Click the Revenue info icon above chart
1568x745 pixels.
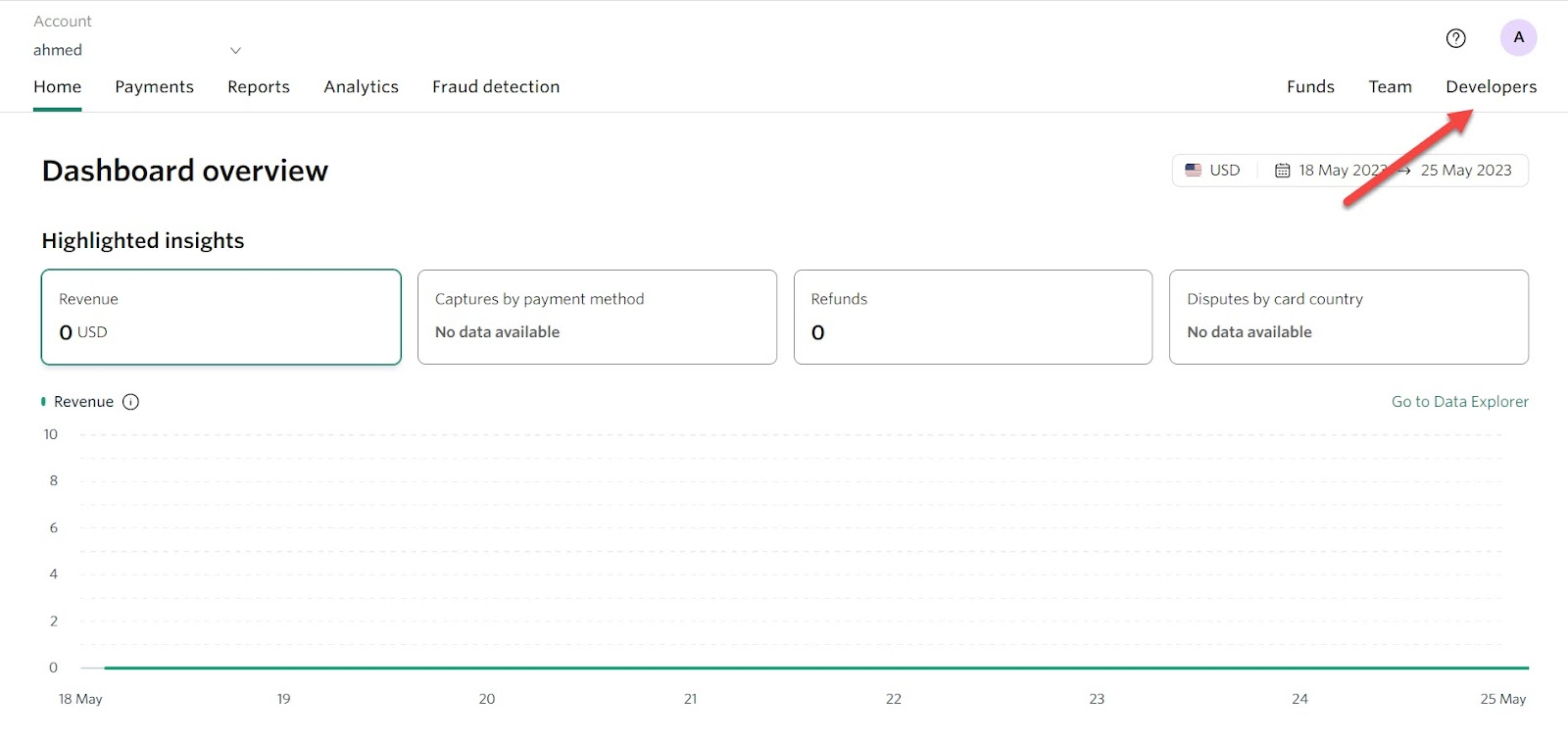click(130, 402)
